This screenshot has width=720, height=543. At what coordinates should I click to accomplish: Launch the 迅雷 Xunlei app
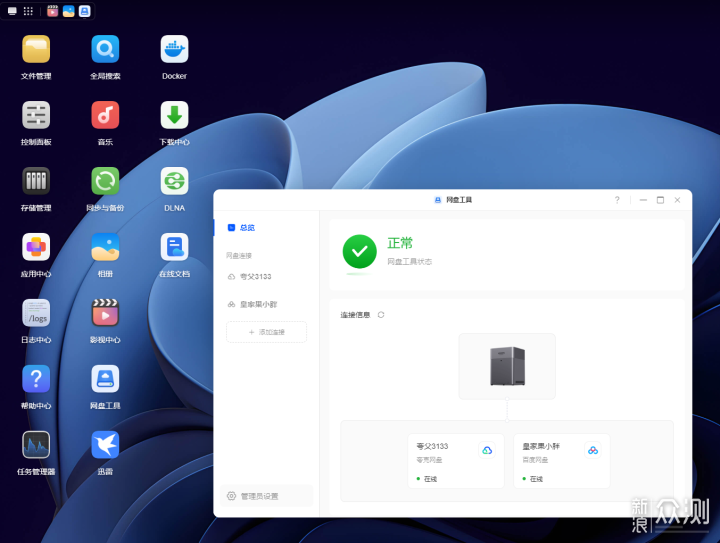point(105,445)
